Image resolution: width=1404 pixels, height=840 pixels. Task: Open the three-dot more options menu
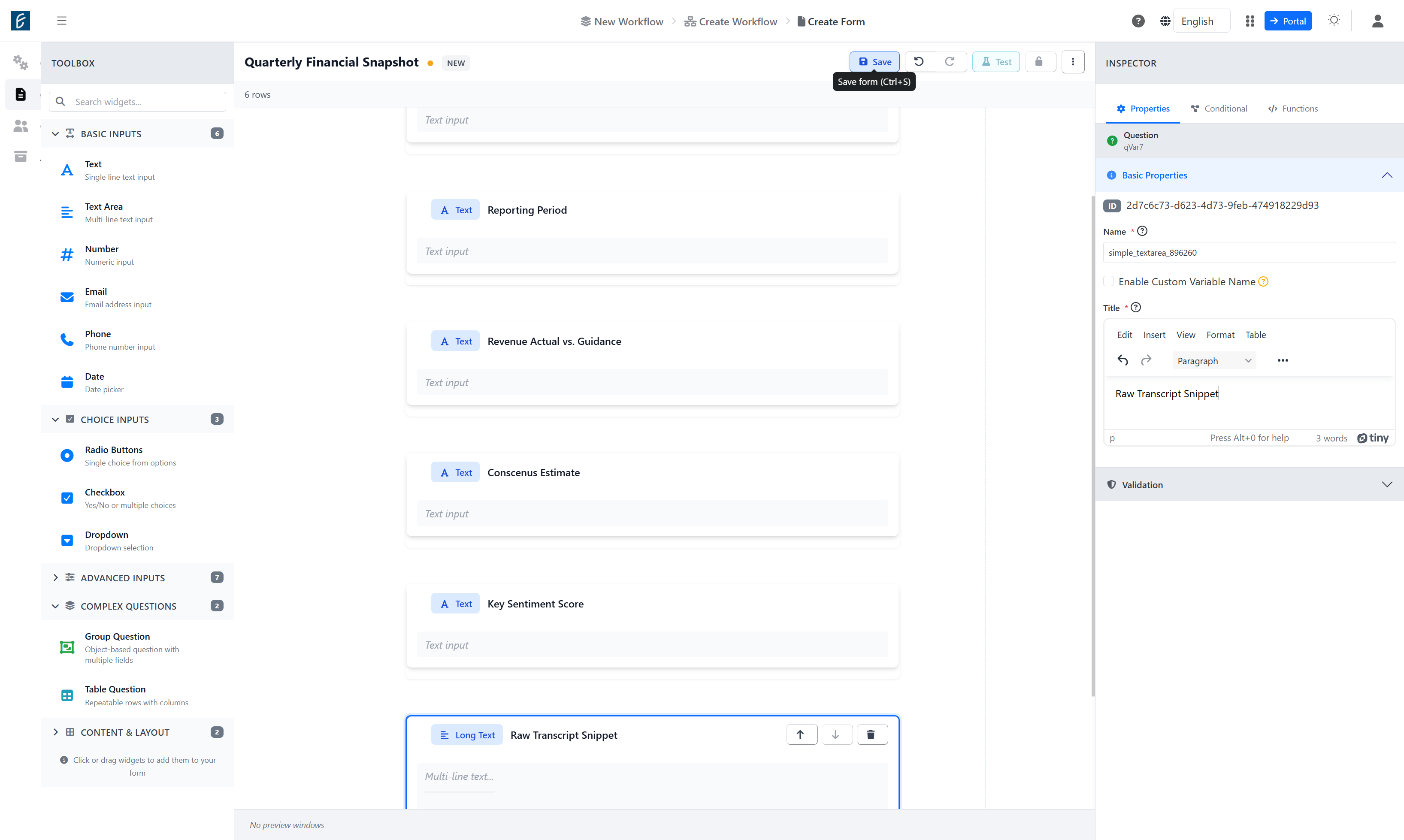[x=1073, y=62]
